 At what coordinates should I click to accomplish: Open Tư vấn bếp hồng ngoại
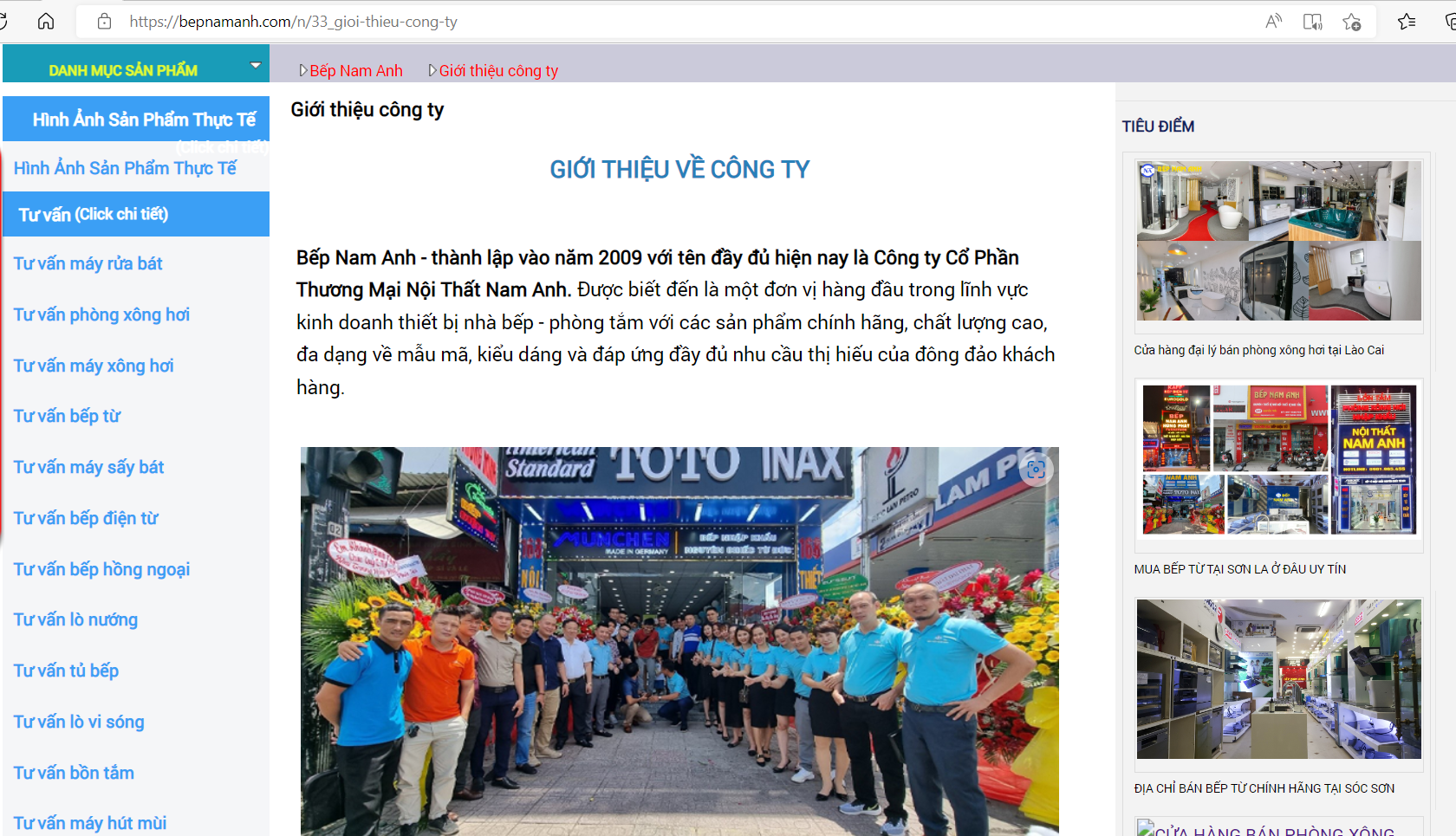point(101,569)
